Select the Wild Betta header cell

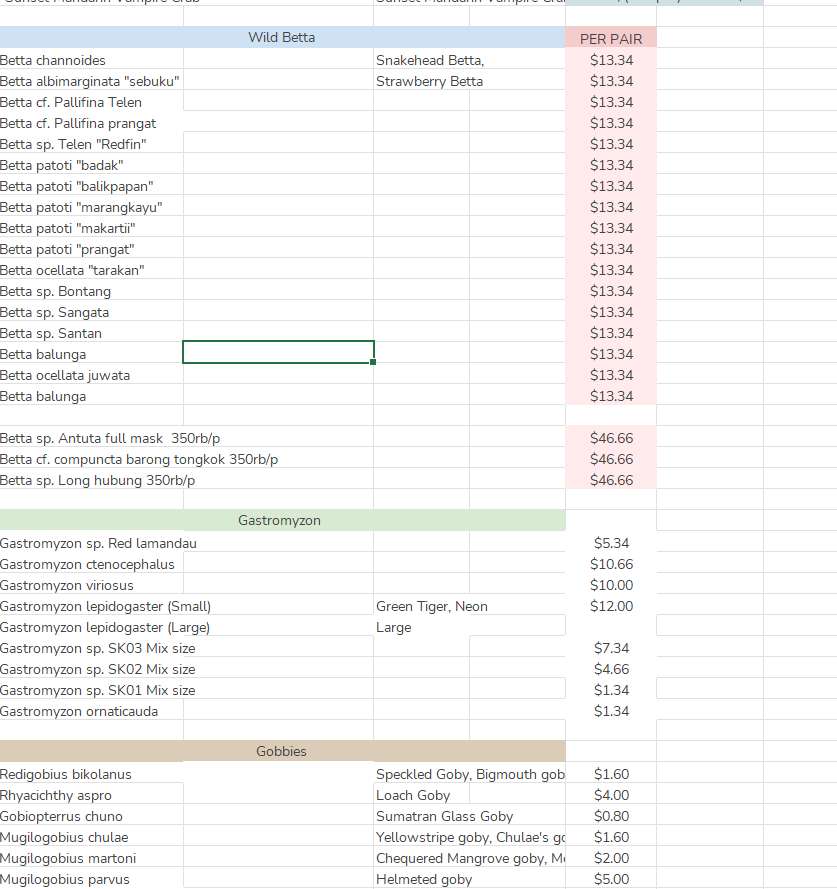280,37
